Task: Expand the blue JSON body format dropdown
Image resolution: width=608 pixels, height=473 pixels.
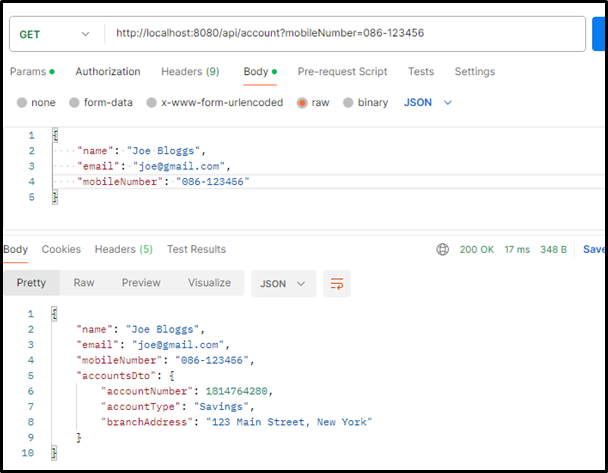Action: [428, 102]
